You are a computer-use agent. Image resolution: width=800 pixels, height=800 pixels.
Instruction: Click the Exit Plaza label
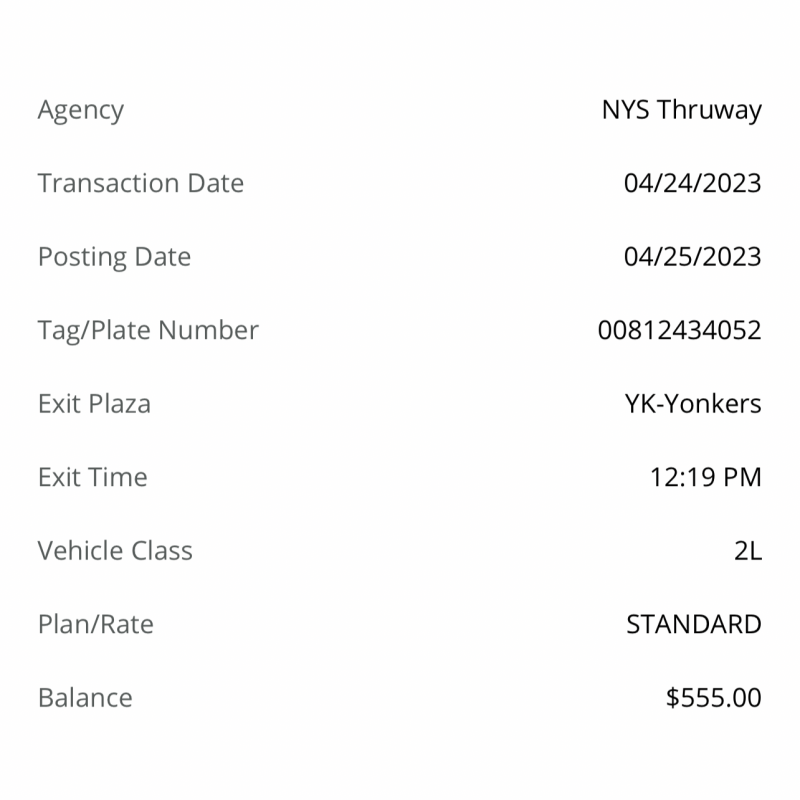(x=94, y=404)
